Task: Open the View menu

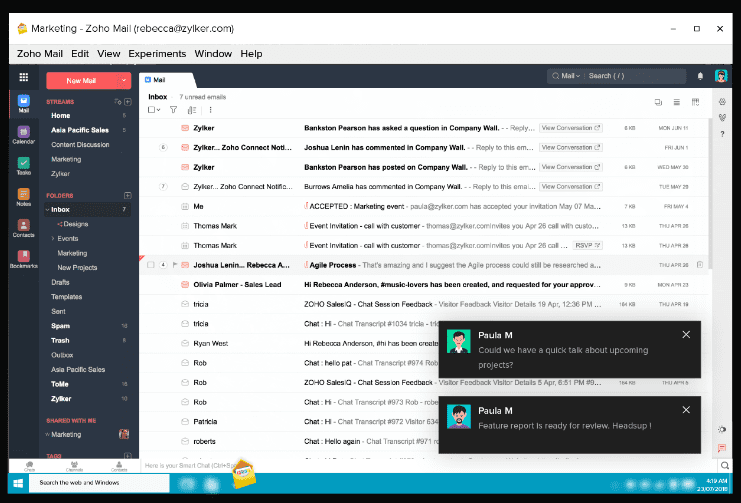Action: click(x=109, y=53)
